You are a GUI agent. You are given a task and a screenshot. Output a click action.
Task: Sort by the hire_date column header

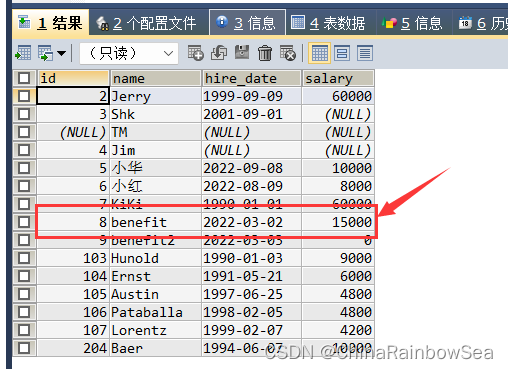click(251, 78)
